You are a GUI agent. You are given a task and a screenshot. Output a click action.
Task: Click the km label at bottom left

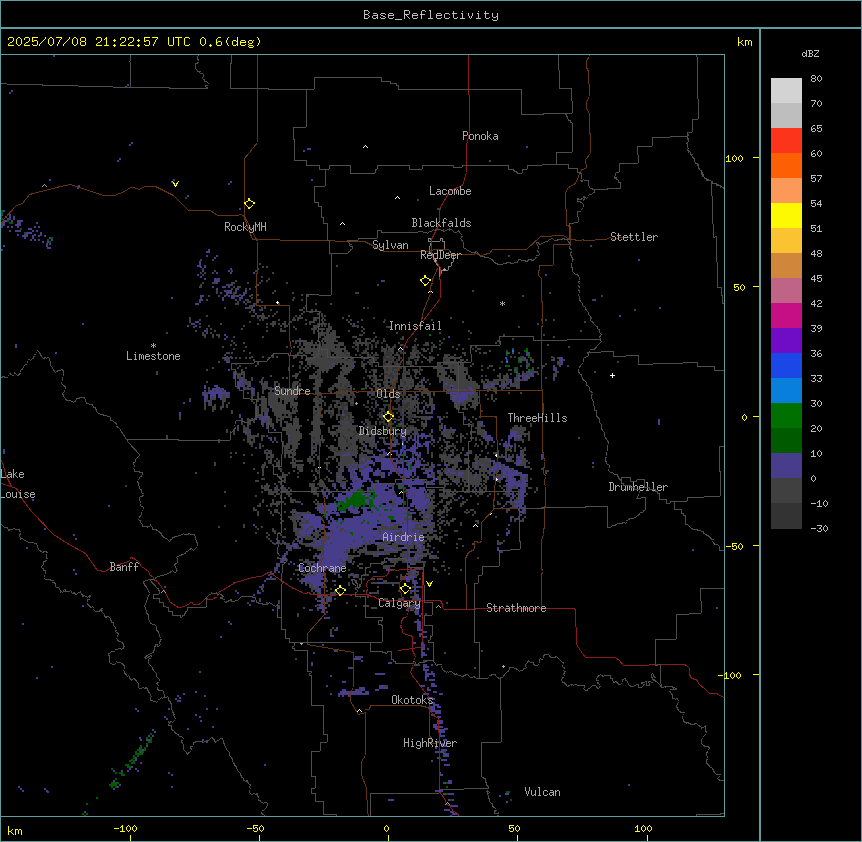coord(15,830)
